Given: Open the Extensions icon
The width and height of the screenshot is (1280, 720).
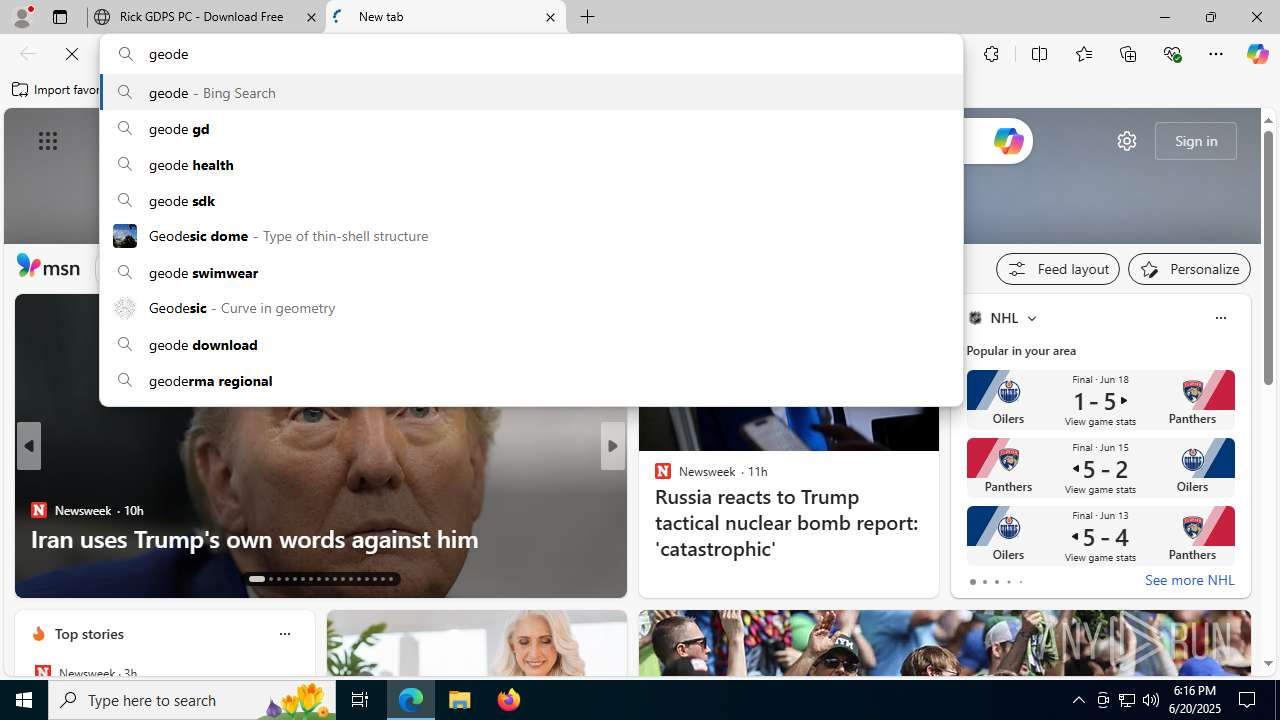Looking at the screenshot, I should coord(991,54).
